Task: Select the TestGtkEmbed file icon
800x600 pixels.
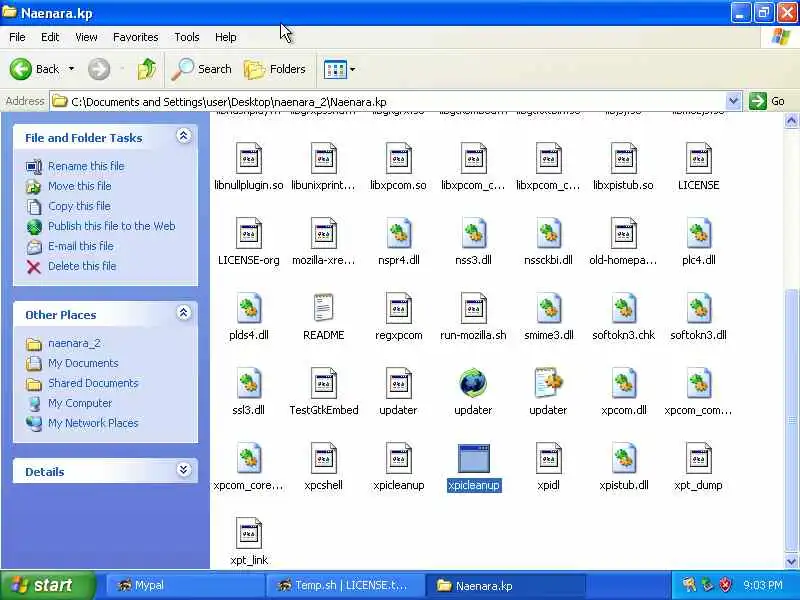Action: [x=323, y=383]
